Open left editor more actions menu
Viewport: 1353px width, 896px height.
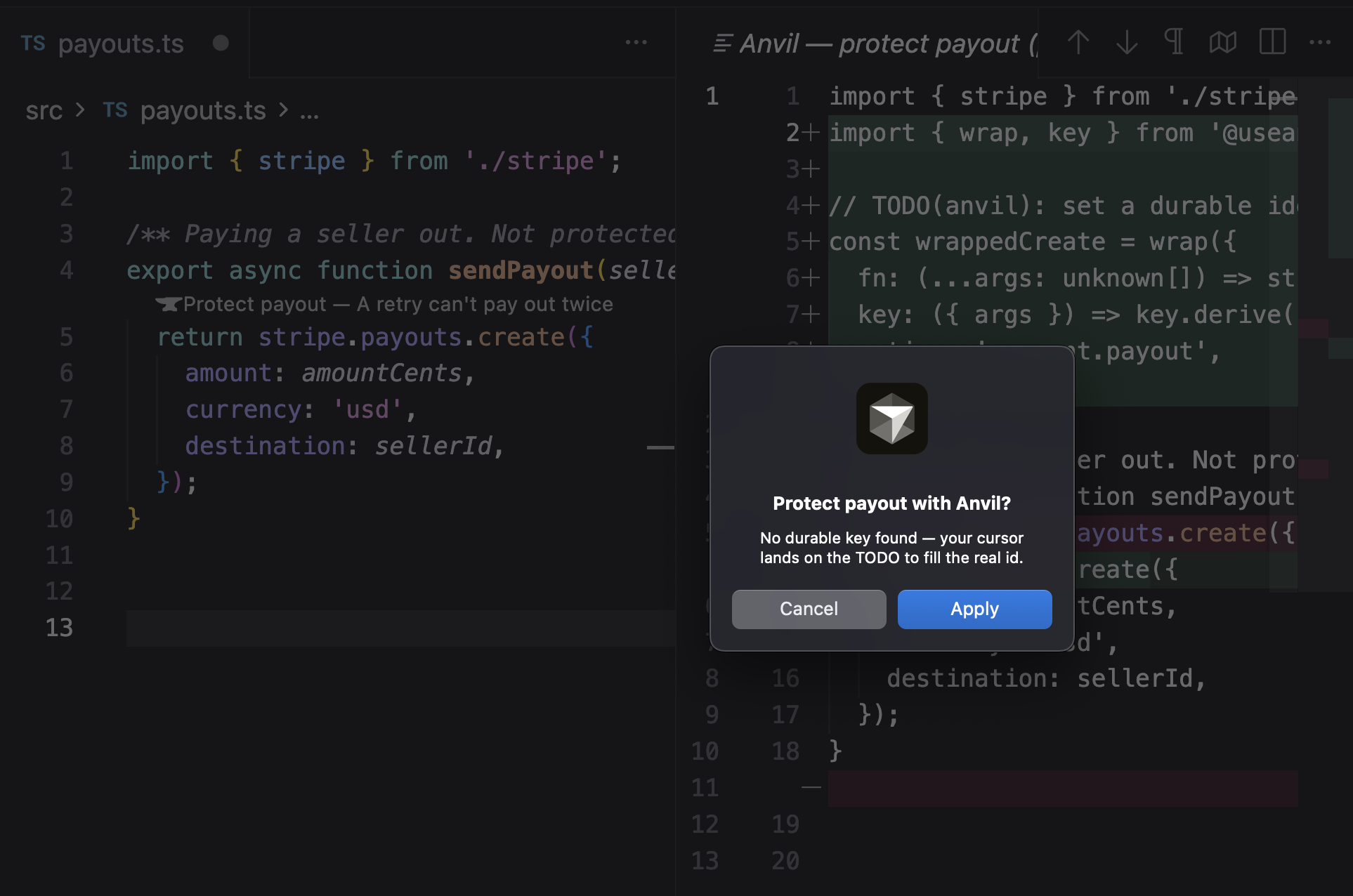[636, 43]
